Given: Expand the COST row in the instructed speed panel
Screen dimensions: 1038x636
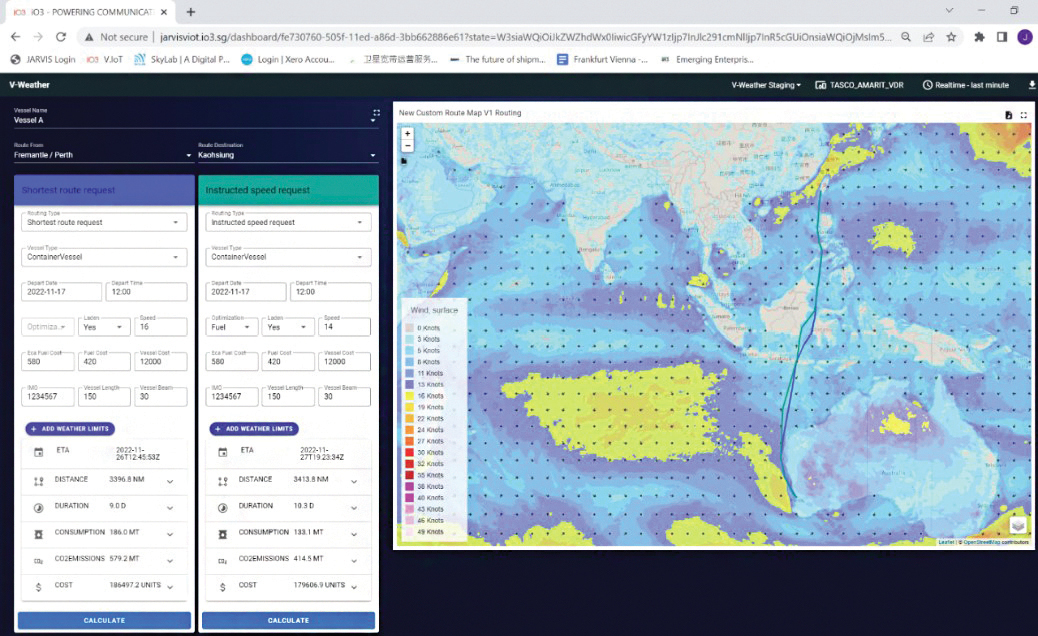Looking at the screenshot, I should (x=355, y=586).
